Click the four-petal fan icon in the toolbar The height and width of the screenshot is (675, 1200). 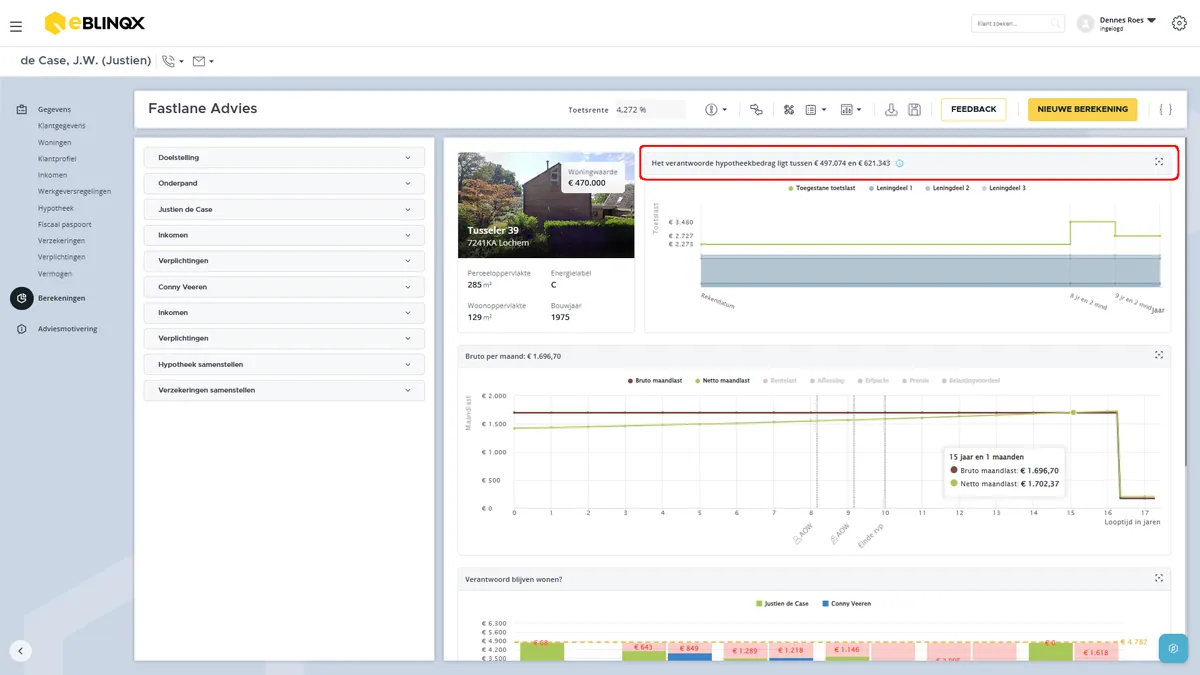788,109
